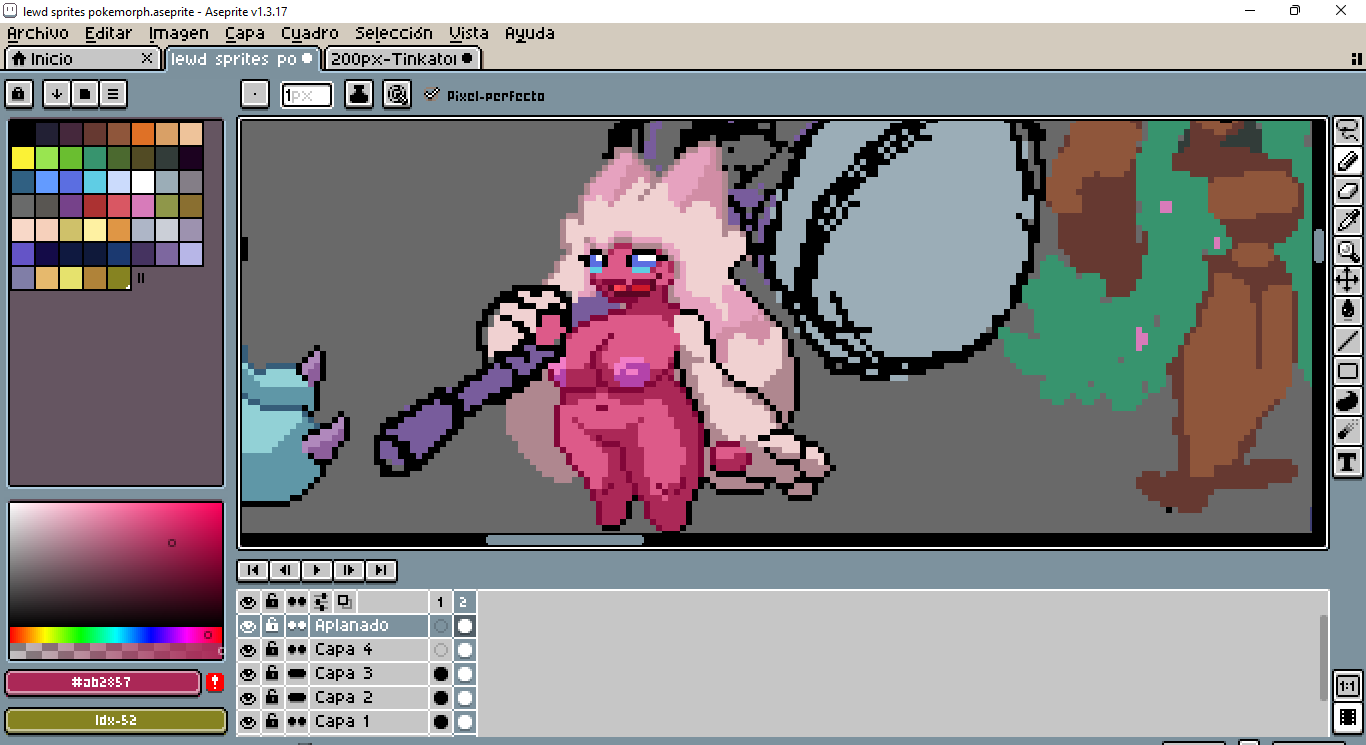Viewport: 1366px width, 745px height.
Task: Open the Archivo menu
Action: point(38,33)
